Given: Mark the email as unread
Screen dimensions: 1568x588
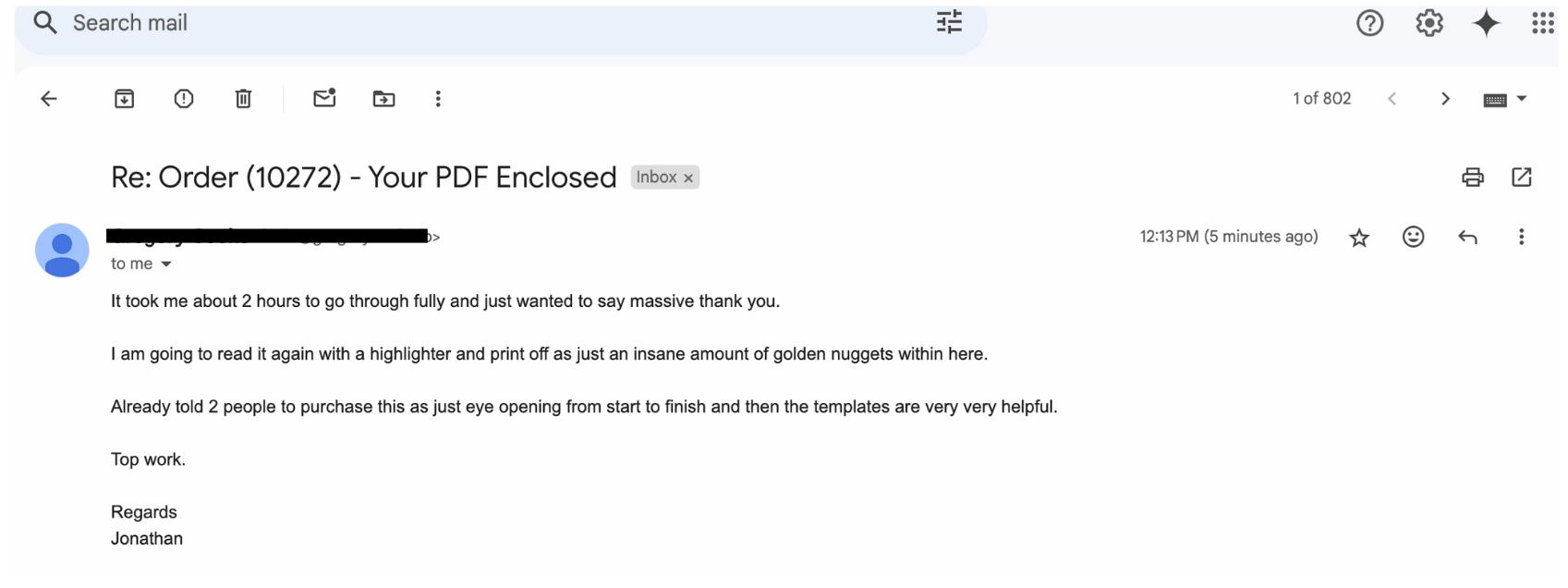Looking at the screenshot, I should 324,98.
